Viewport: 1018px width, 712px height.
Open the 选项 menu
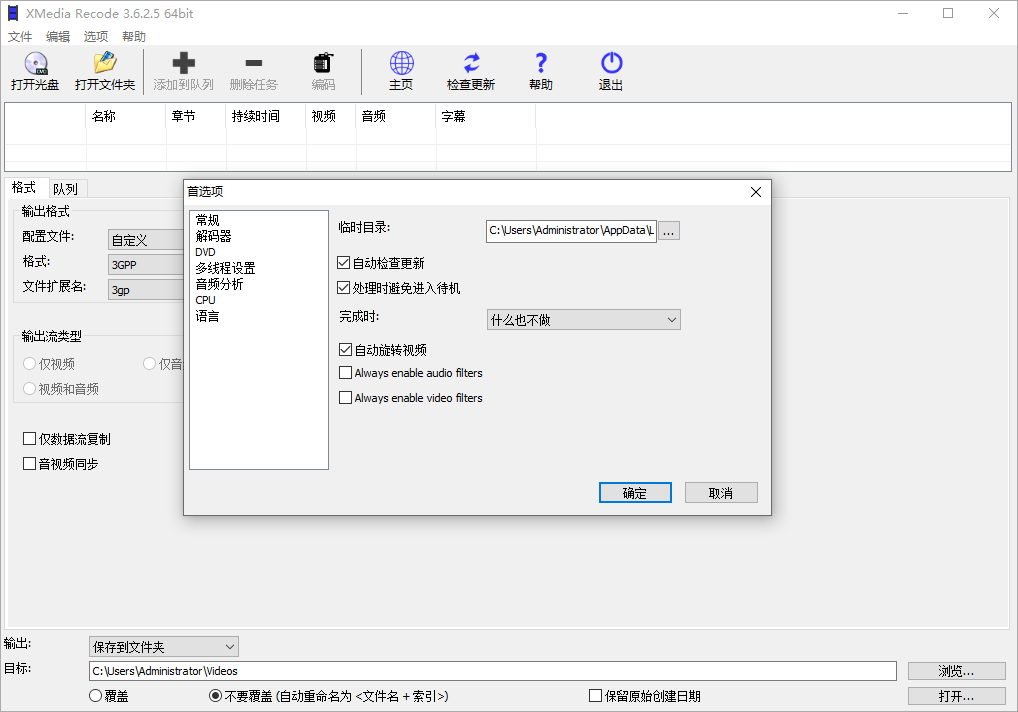click(x=95, y=35)
